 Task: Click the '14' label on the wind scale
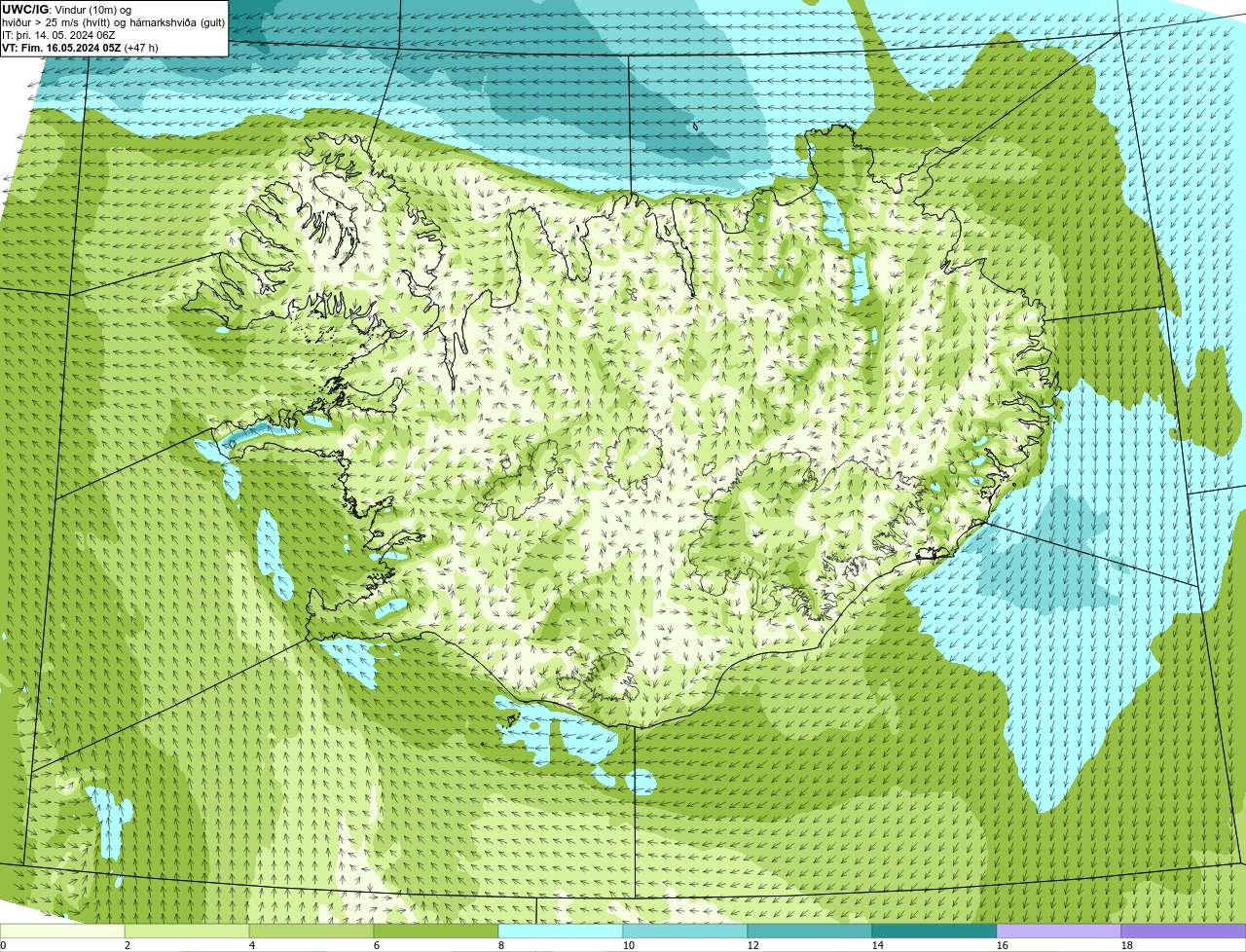[x=878, y=945]
